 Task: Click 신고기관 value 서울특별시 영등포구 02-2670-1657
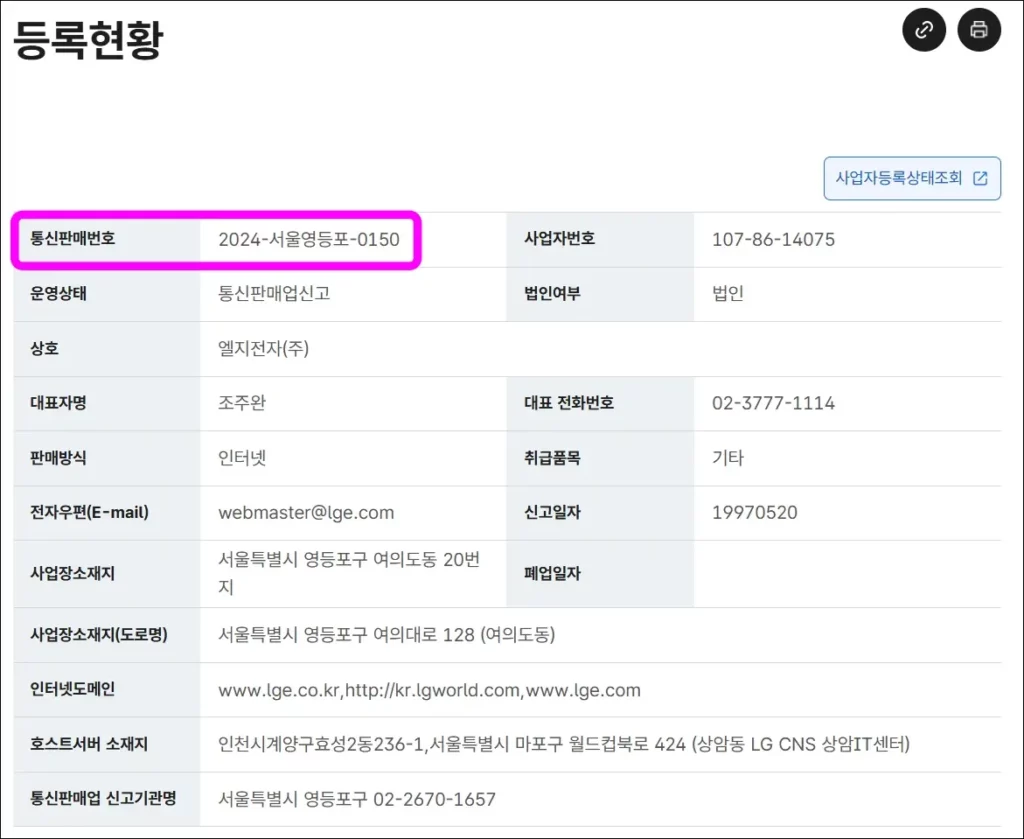pyautogui.click(x=357, y=799)
